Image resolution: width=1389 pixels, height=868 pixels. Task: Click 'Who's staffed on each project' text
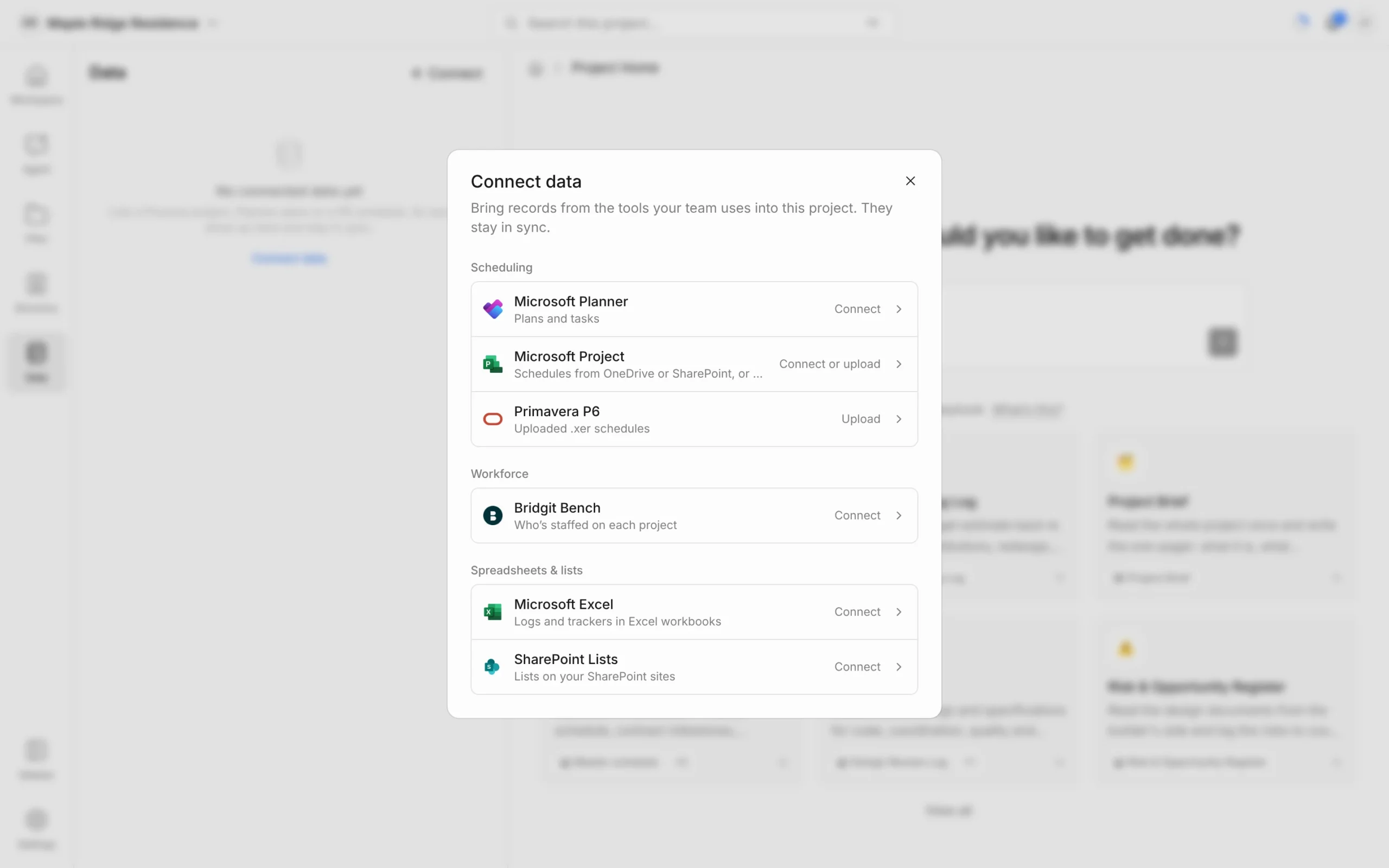(x=595, y=525)
